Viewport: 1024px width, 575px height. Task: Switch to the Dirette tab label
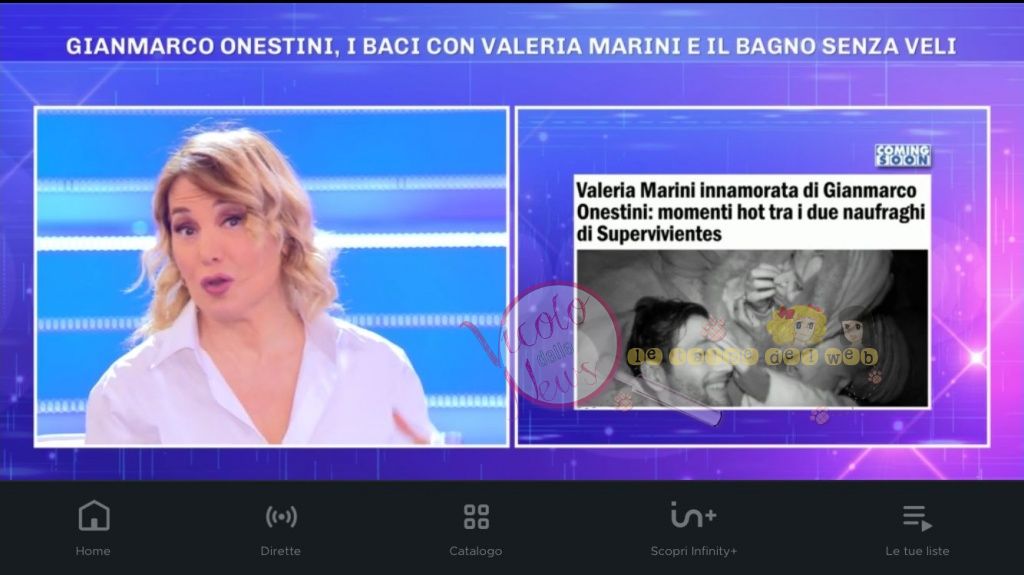tap(281, 551)
